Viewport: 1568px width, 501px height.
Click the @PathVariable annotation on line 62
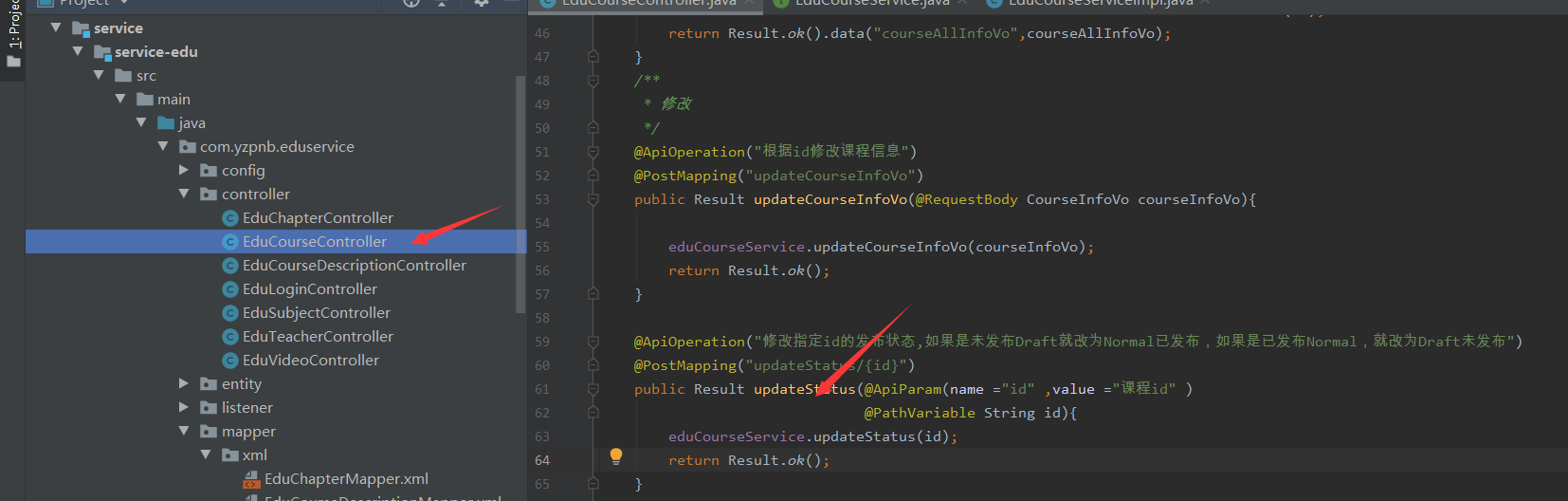pyautogui.click(x=920, y=413)
